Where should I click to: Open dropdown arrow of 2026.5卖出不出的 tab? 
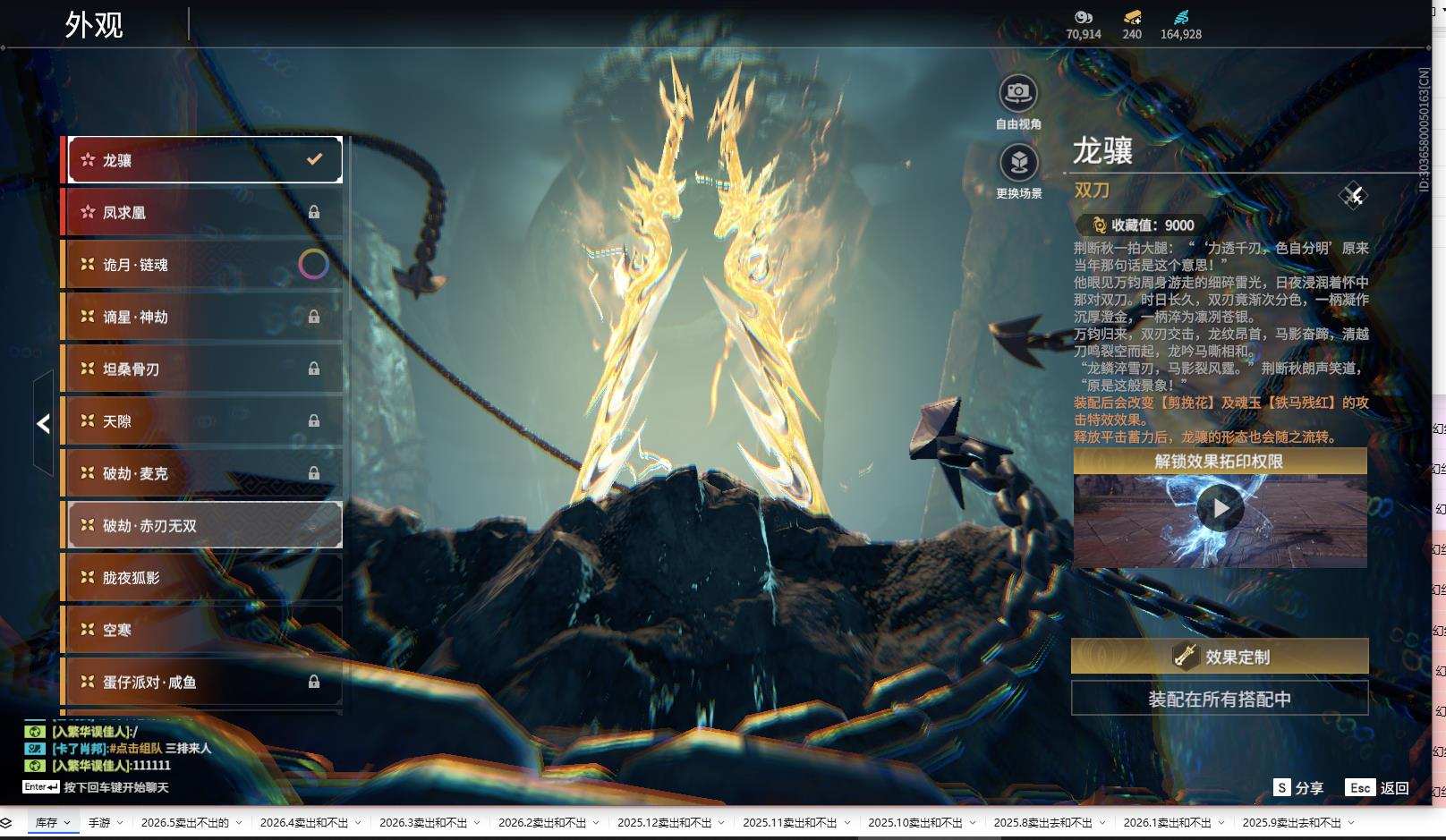239,823
